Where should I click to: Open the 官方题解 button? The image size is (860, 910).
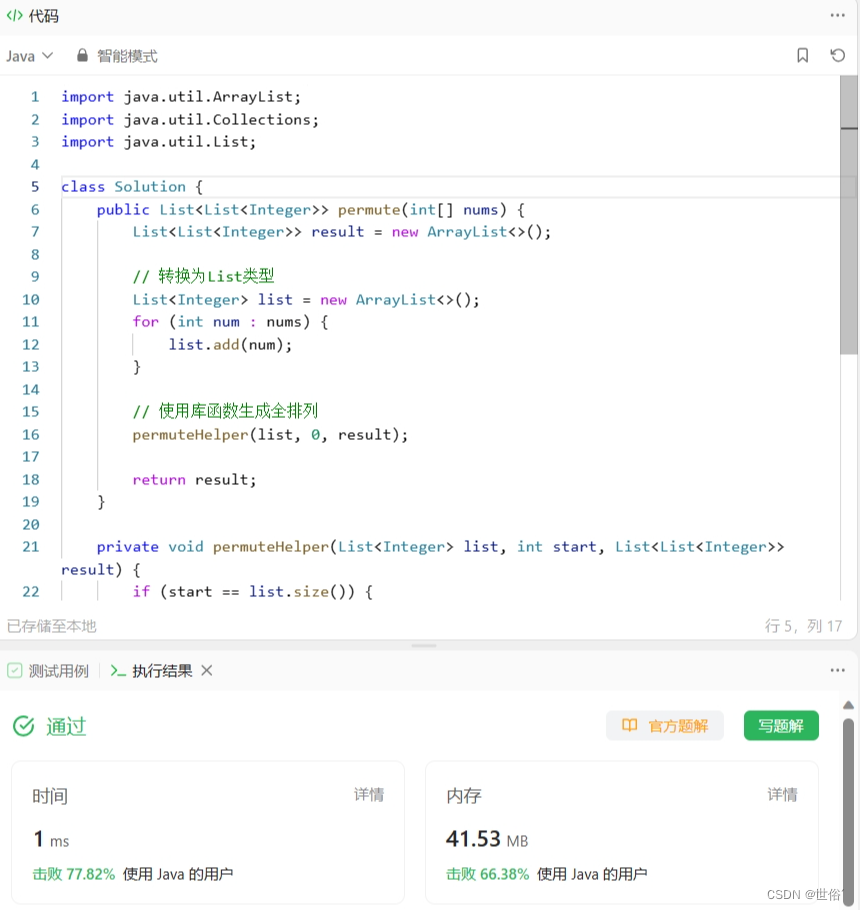tap(665, 726)
